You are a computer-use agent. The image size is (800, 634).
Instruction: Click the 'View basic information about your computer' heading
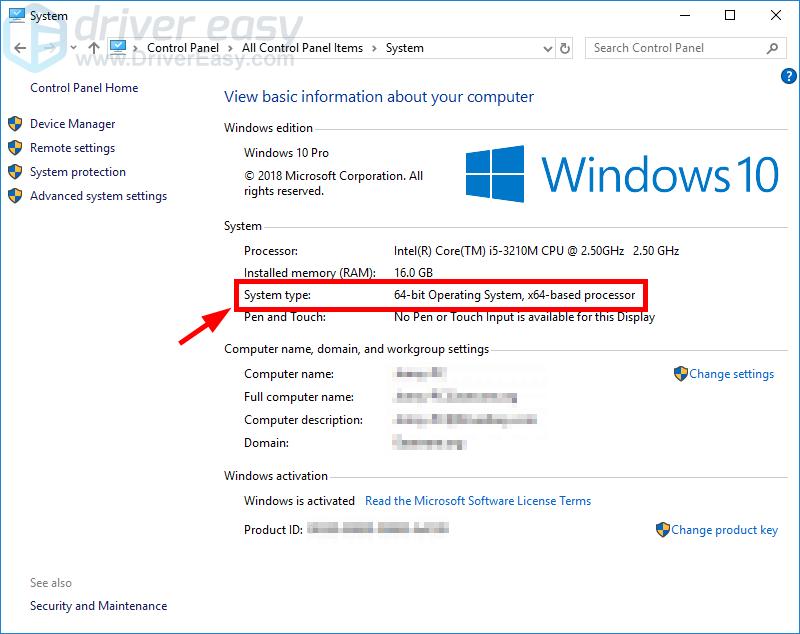coord(379,97)
